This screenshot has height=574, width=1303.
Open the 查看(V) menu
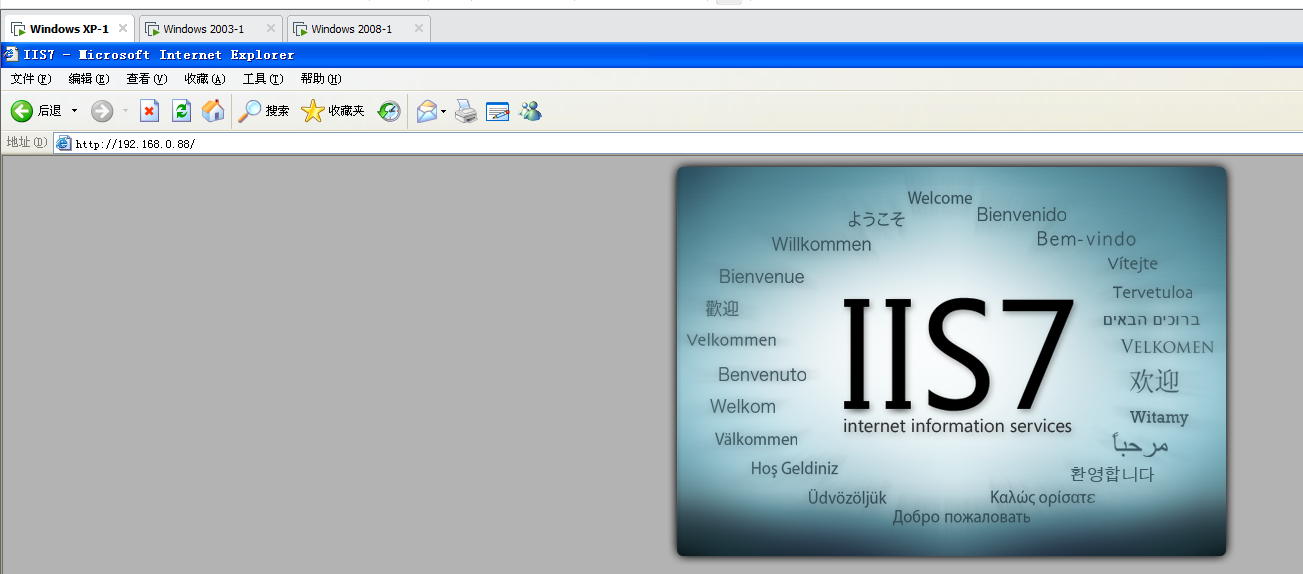pyautogui.click(x=147, y=79)
